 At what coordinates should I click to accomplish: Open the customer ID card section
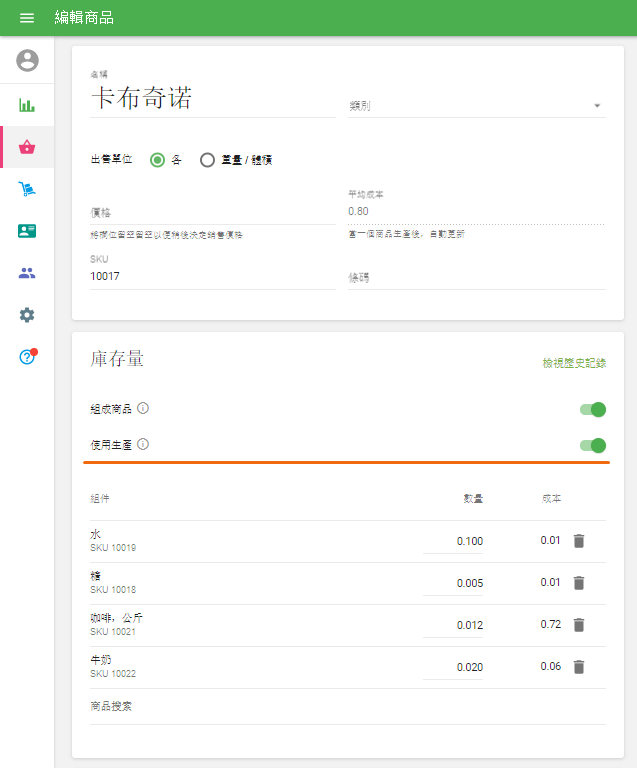click(x=27, y=231)
